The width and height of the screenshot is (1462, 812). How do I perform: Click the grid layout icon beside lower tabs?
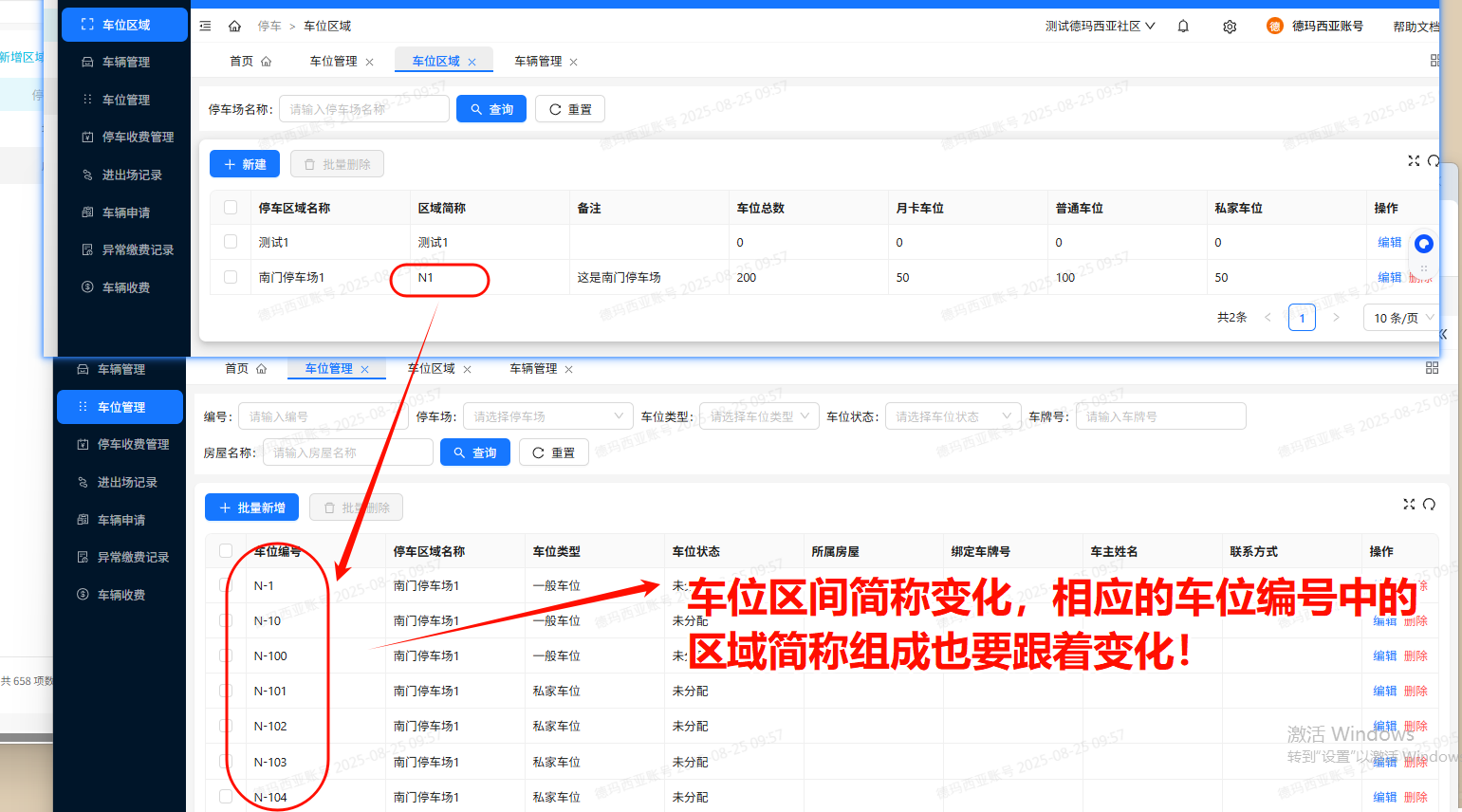1432,368
